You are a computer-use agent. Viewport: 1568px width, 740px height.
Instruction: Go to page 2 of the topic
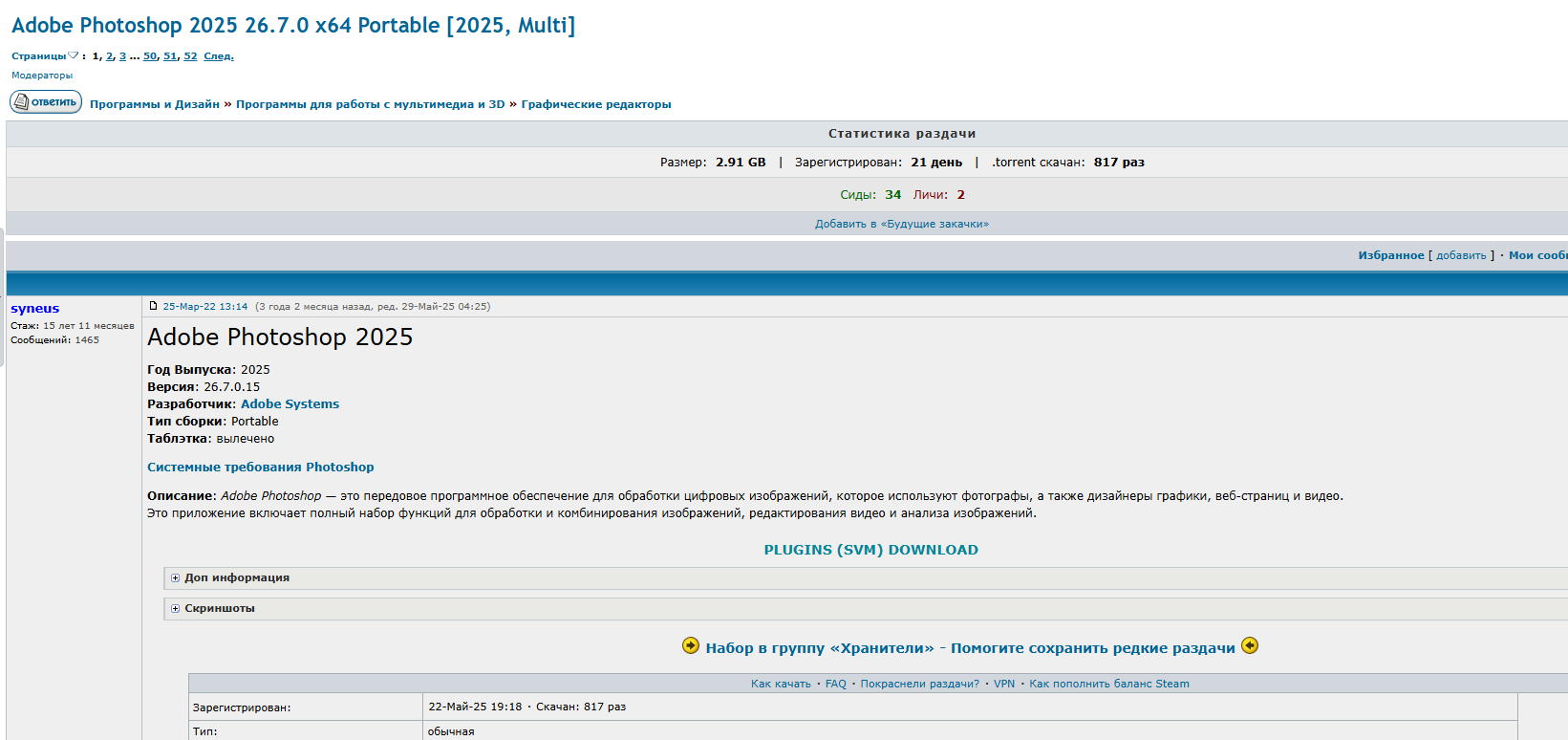coord(110,55)
